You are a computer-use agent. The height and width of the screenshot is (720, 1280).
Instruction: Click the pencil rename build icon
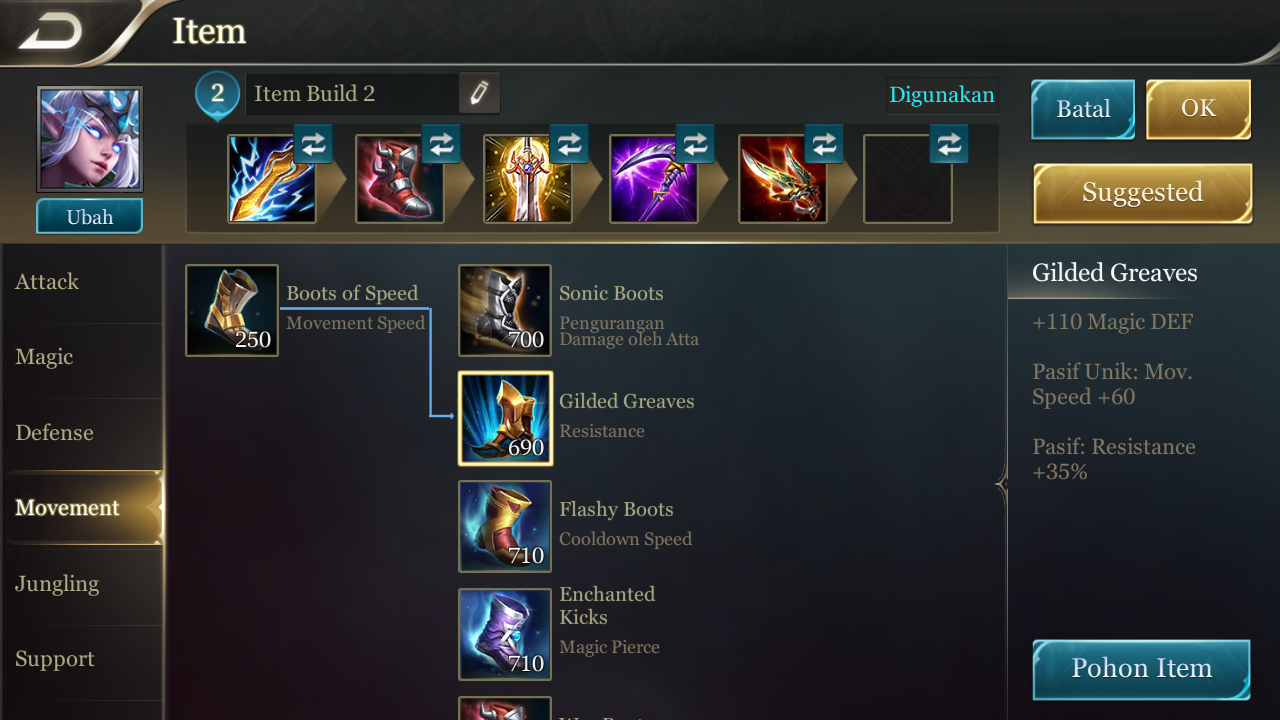tap(479, 94)
